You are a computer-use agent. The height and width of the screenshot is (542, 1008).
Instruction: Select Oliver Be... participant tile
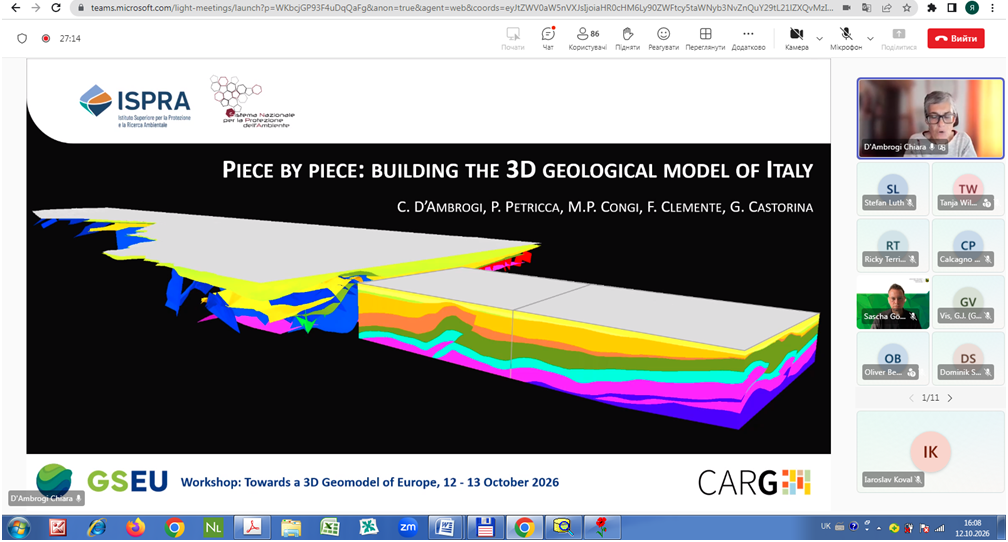(x=892, y=359)
